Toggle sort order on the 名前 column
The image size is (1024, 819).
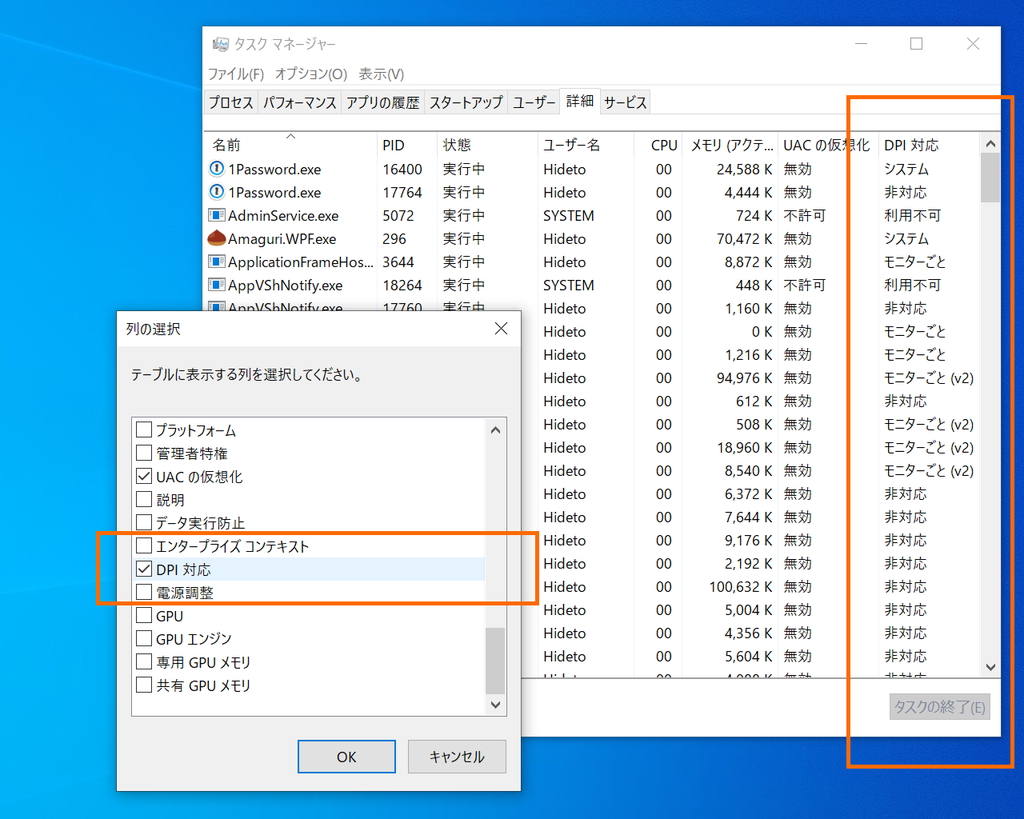[x=226, y=144]
